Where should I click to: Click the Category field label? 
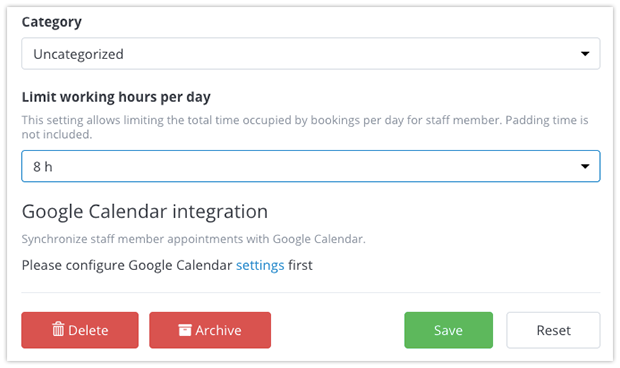coord(52,22)
